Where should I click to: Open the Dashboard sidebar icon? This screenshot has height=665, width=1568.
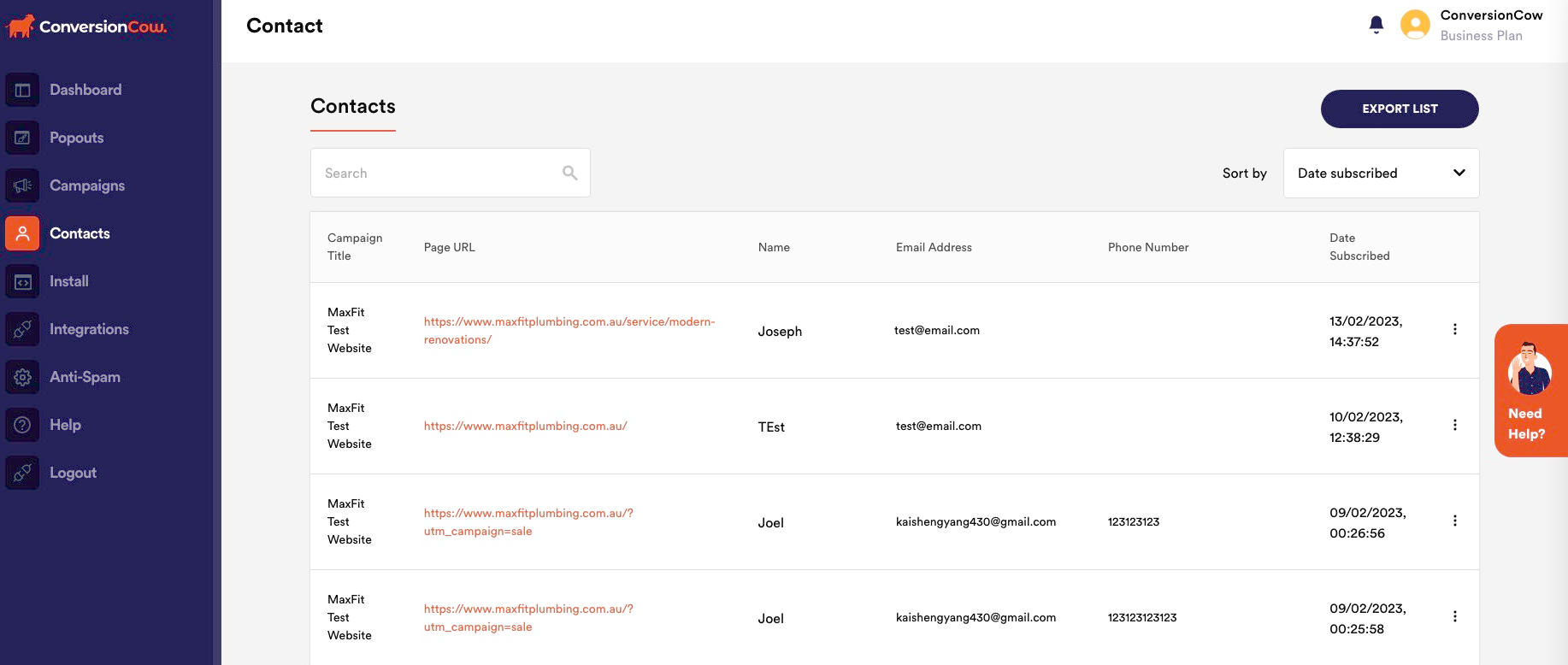coord(22,90)
